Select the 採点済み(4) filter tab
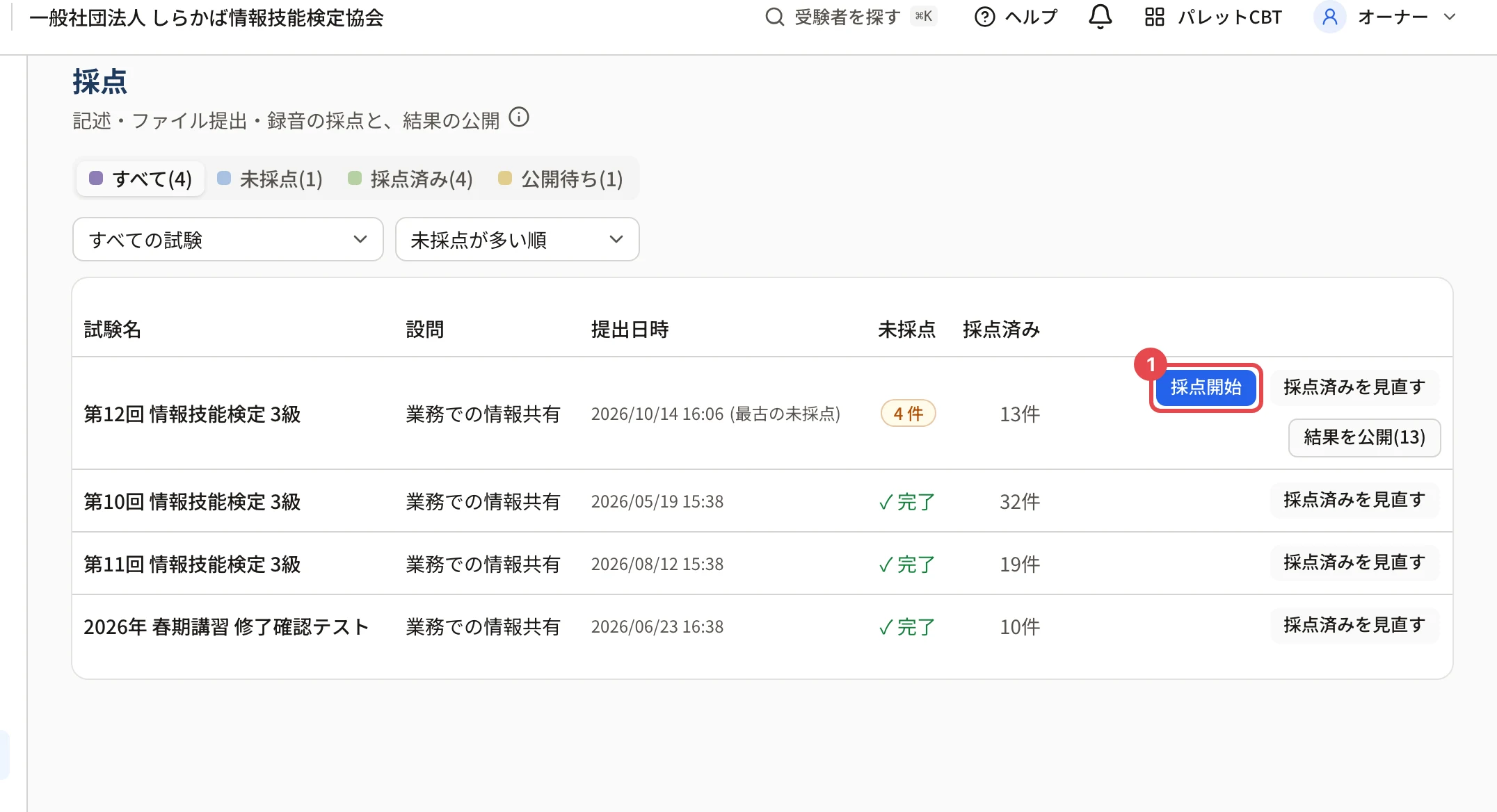Screen dimensions: 1497x812 [x=410, y=179]
